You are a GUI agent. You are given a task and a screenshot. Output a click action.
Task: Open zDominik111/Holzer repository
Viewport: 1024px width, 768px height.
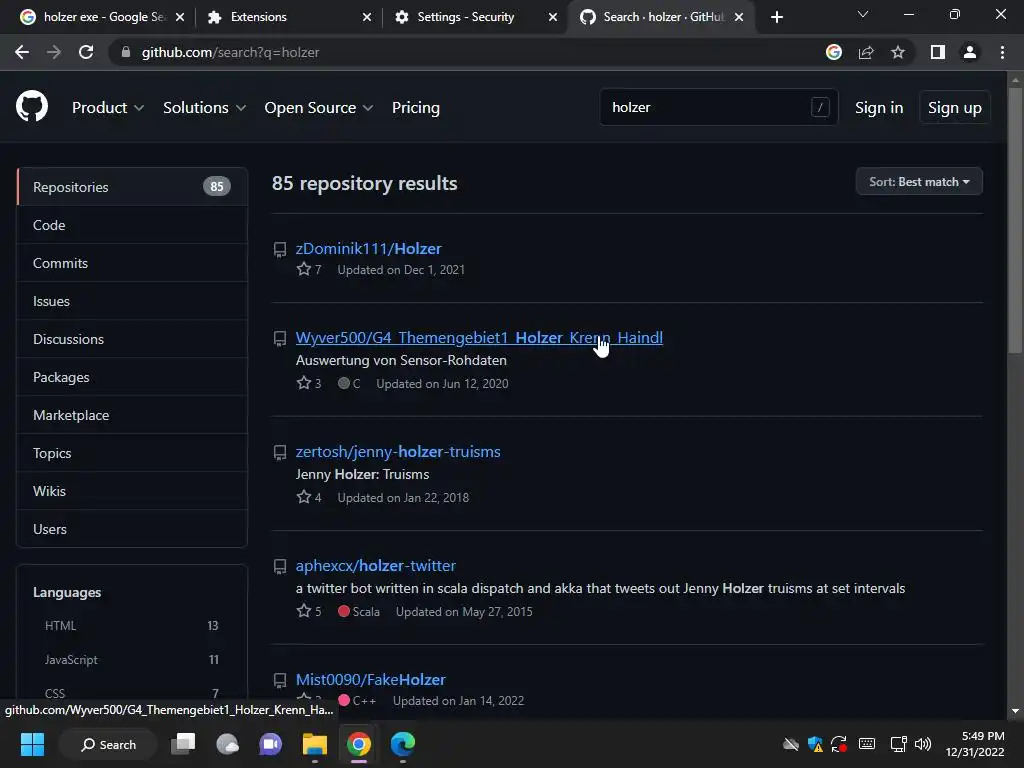point(368,248)
